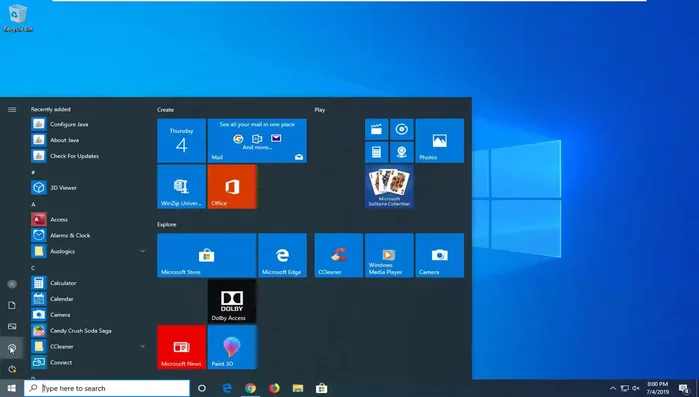The image size is (699, 397).
Task: Focus the Type here to search box
Action: (x=107, y=389)
